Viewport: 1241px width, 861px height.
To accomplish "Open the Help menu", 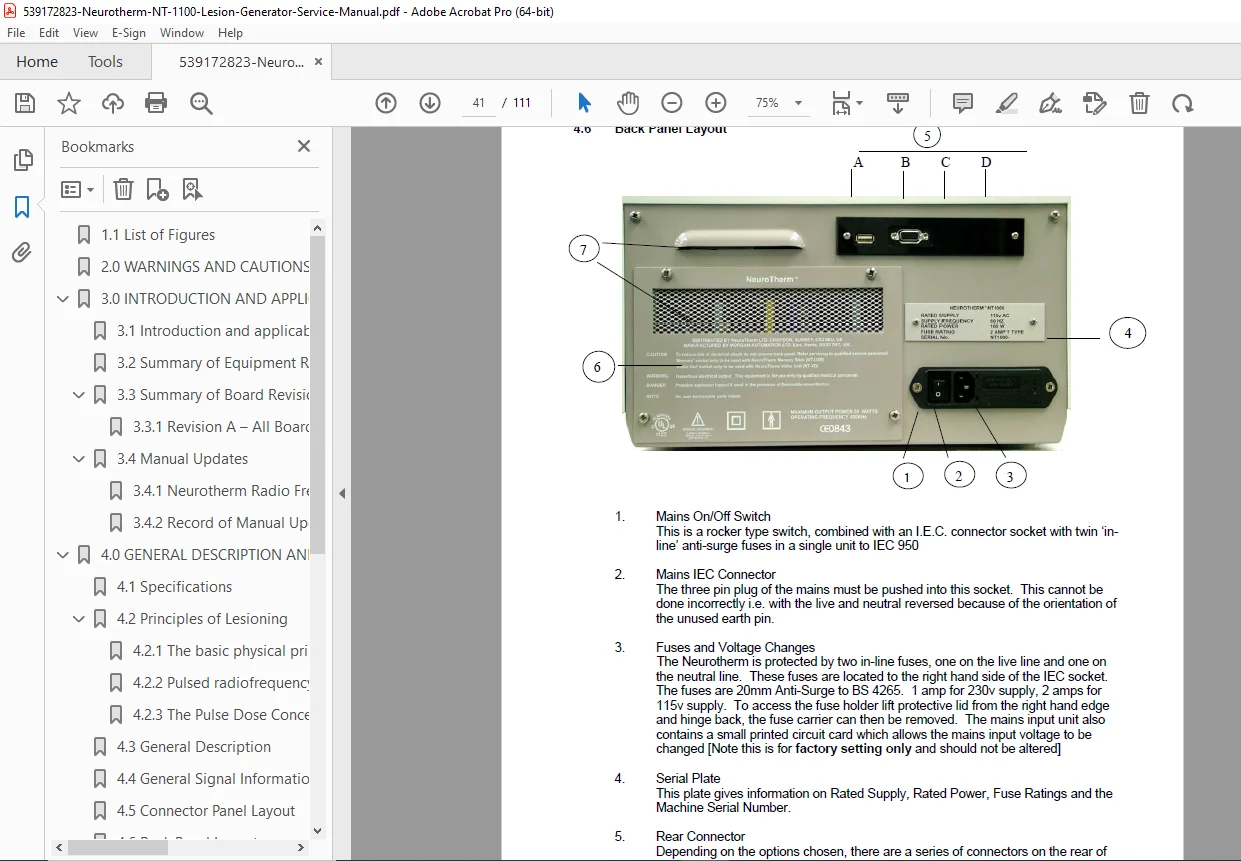I will tap(230, 33).
